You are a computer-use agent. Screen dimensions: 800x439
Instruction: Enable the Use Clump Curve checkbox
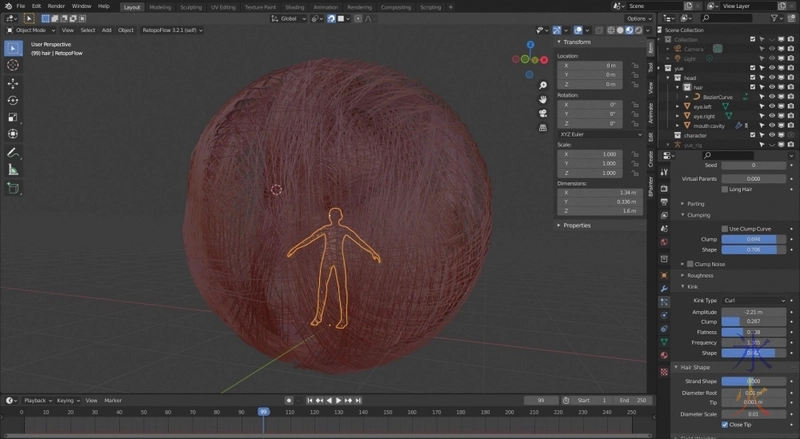tap(725, 229)
